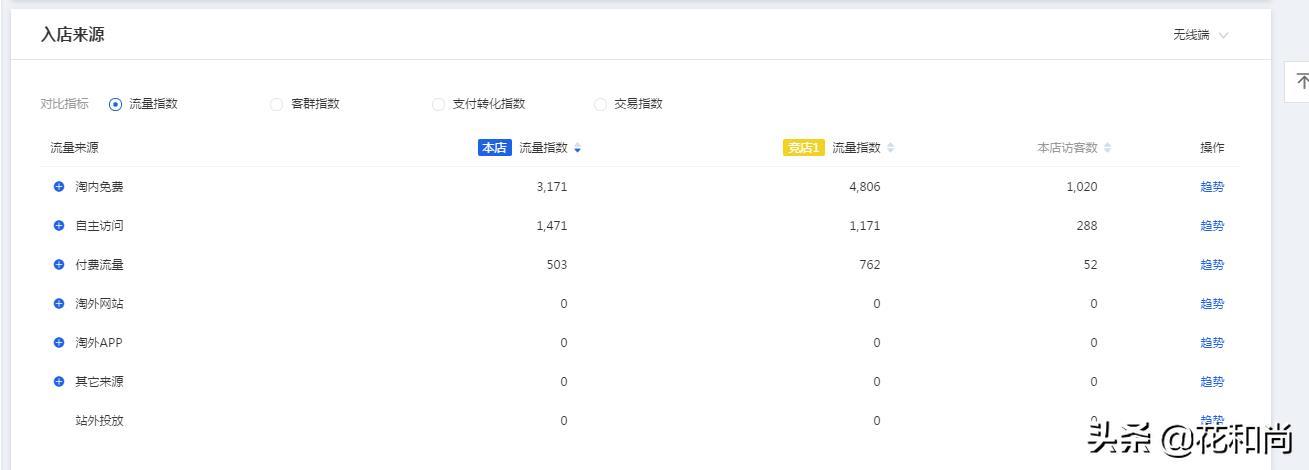Viewport: 1309px width, 470px height.
Task: Click the 竞店1 yellow tag
Action: click(x=804, y=148)
